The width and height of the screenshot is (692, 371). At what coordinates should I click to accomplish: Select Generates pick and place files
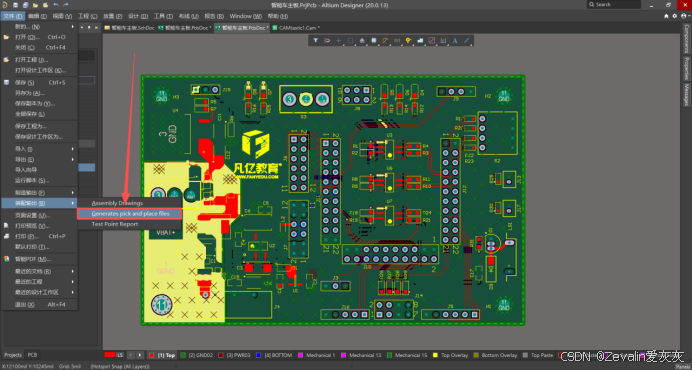(x=129, y=214)
